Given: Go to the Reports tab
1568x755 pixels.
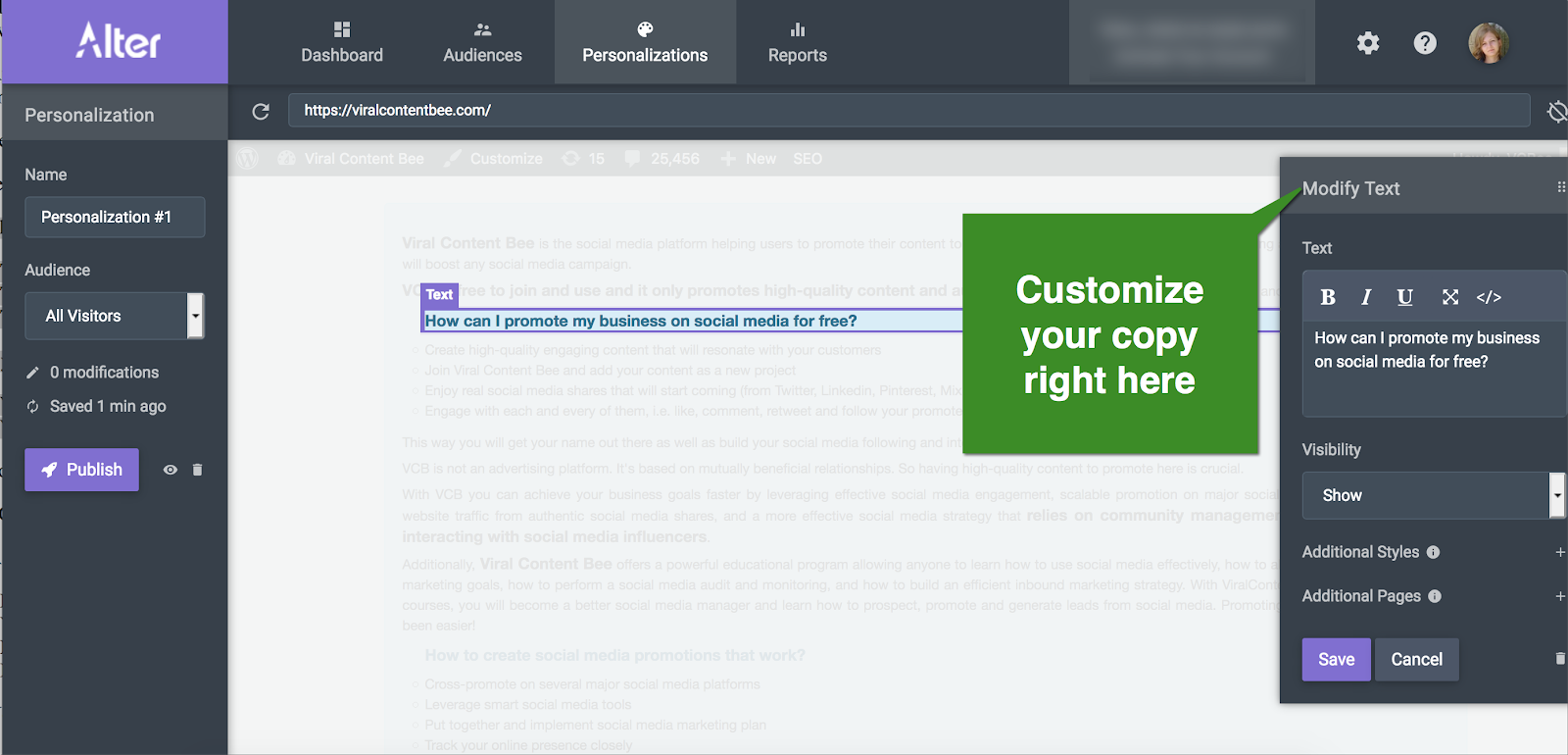Looking at the screenshot, I should click(797, 42).
